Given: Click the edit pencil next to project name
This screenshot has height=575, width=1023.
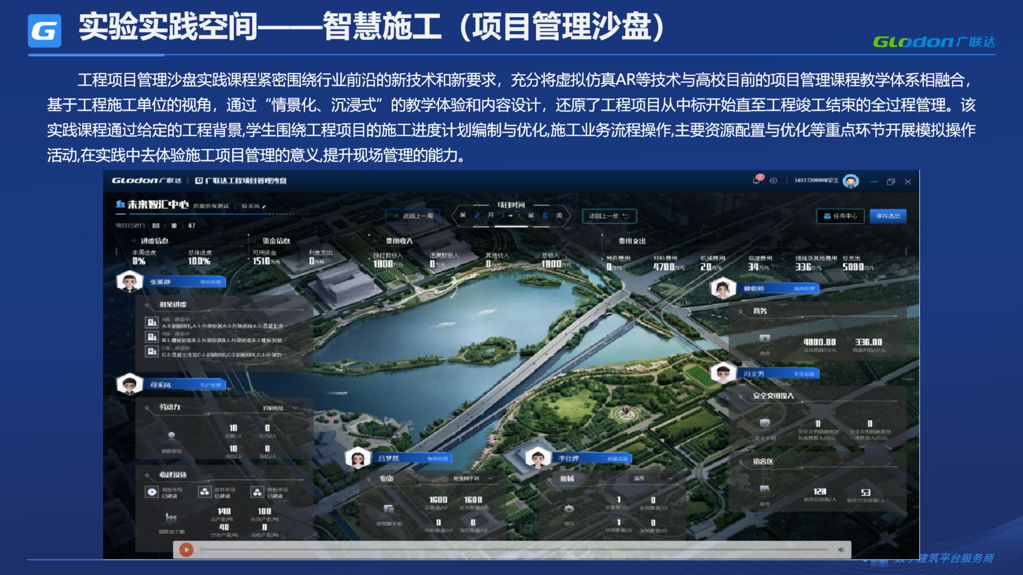Looking at the screenshot, I should pos(264,206).
